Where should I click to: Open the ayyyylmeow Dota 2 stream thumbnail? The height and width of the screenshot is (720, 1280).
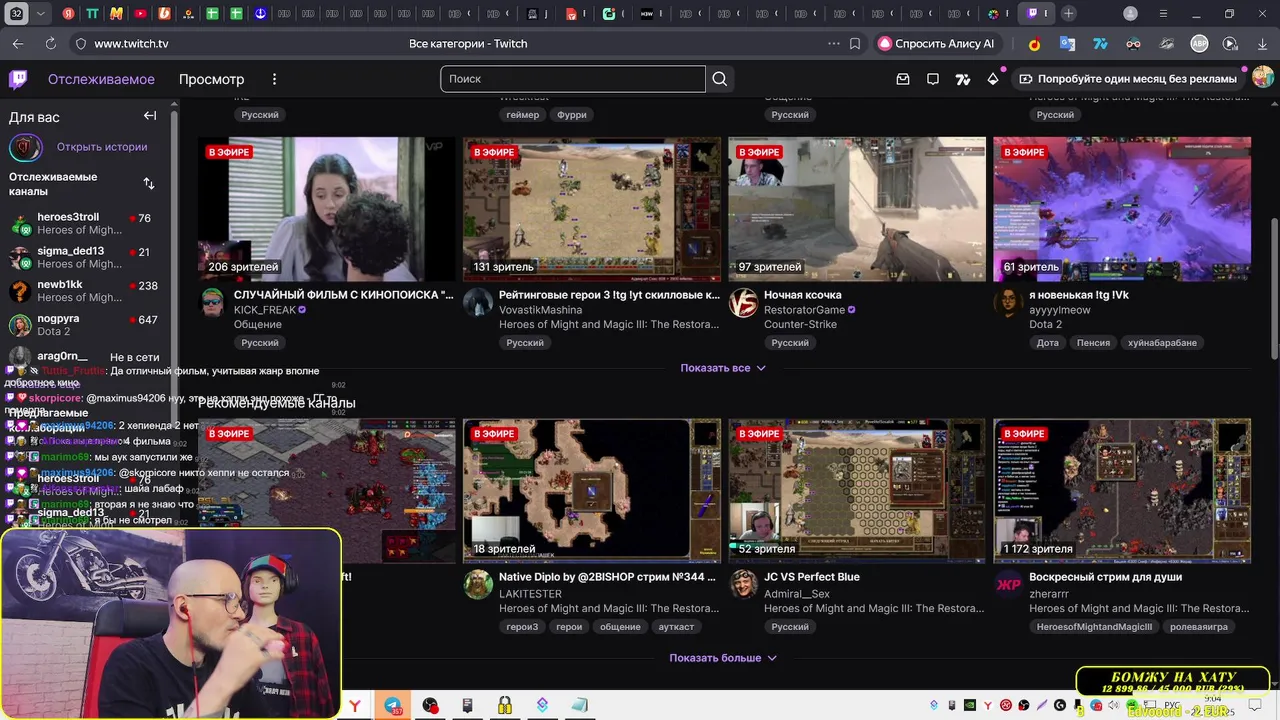(x=1122, y=209)
